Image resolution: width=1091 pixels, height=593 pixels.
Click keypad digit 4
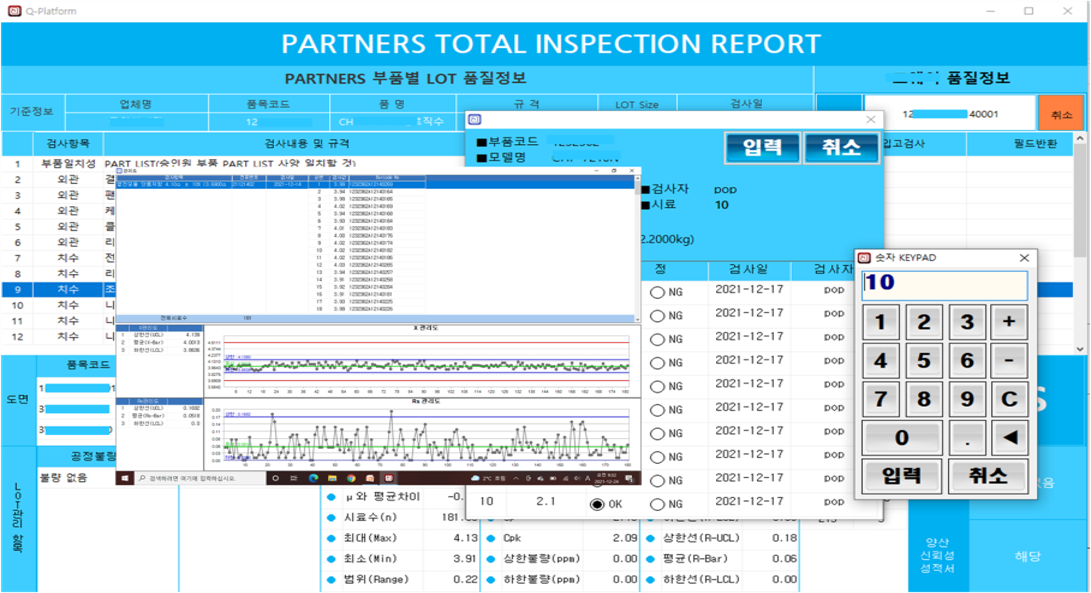[x=880, y=361]
